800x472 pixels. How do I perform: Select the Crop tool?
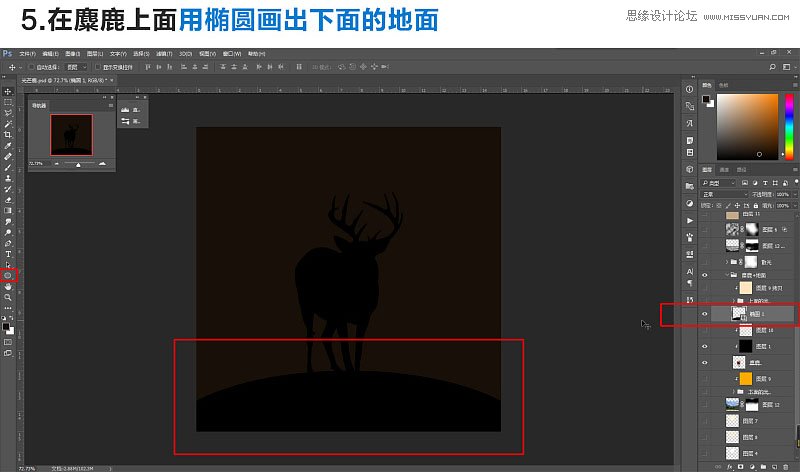8,135
